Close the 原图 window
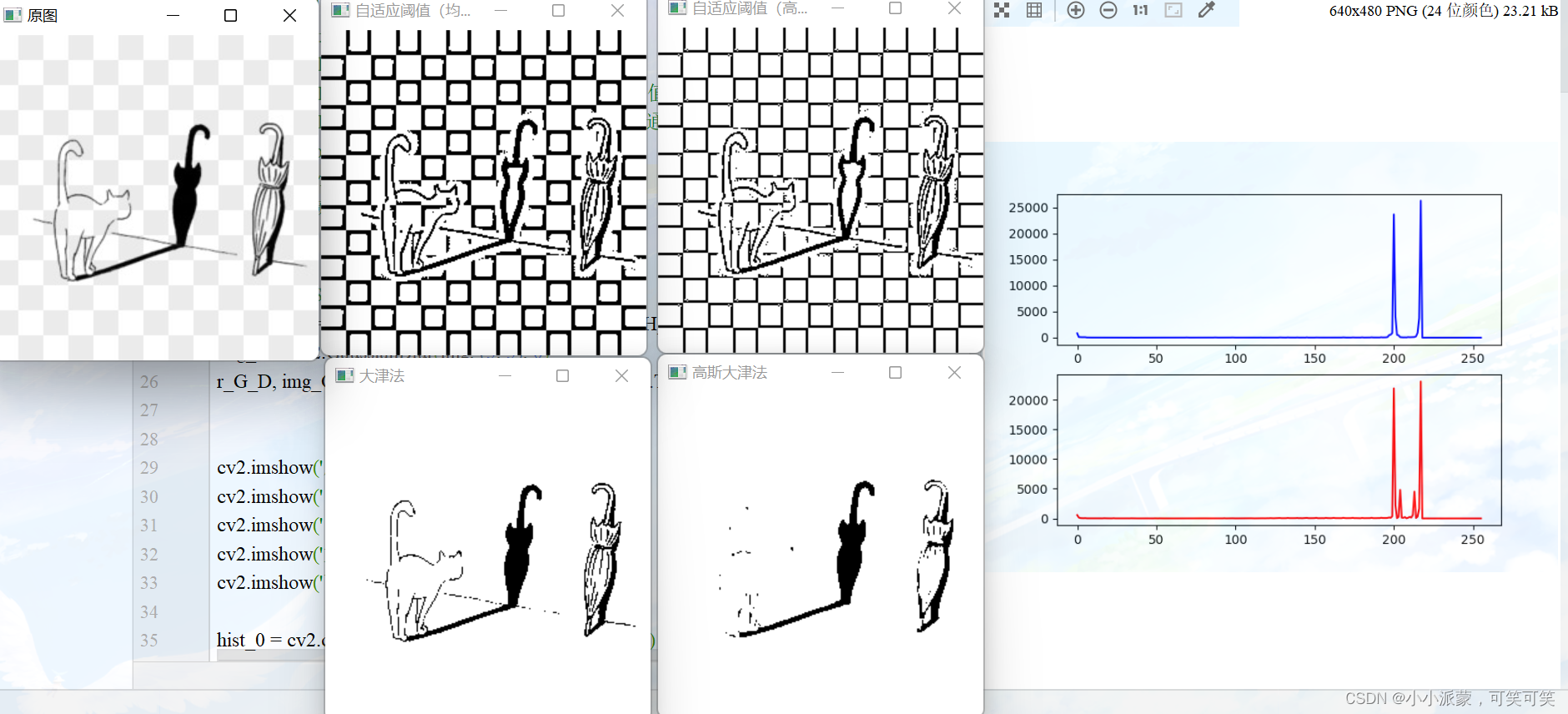The image size is (1568, 714). coord(289,15)
